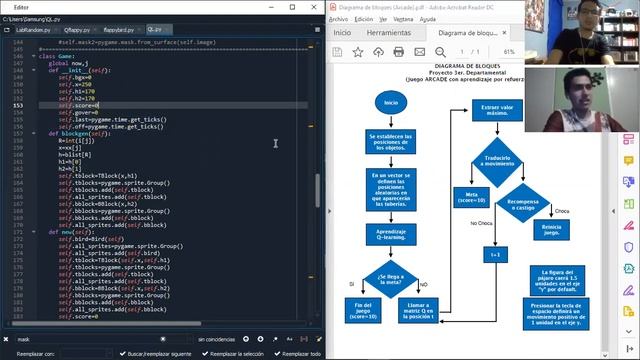Collapse the '__init__' method fold arrow
The height and width of the screenshot is (360, 640).
[33, 70]
